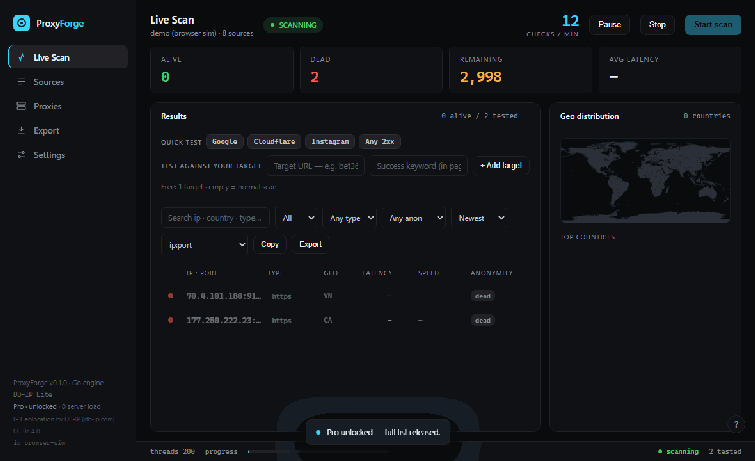The width and height of the screenshot is (755, 461).
Task: Click the Add target button
Action: 501,165
